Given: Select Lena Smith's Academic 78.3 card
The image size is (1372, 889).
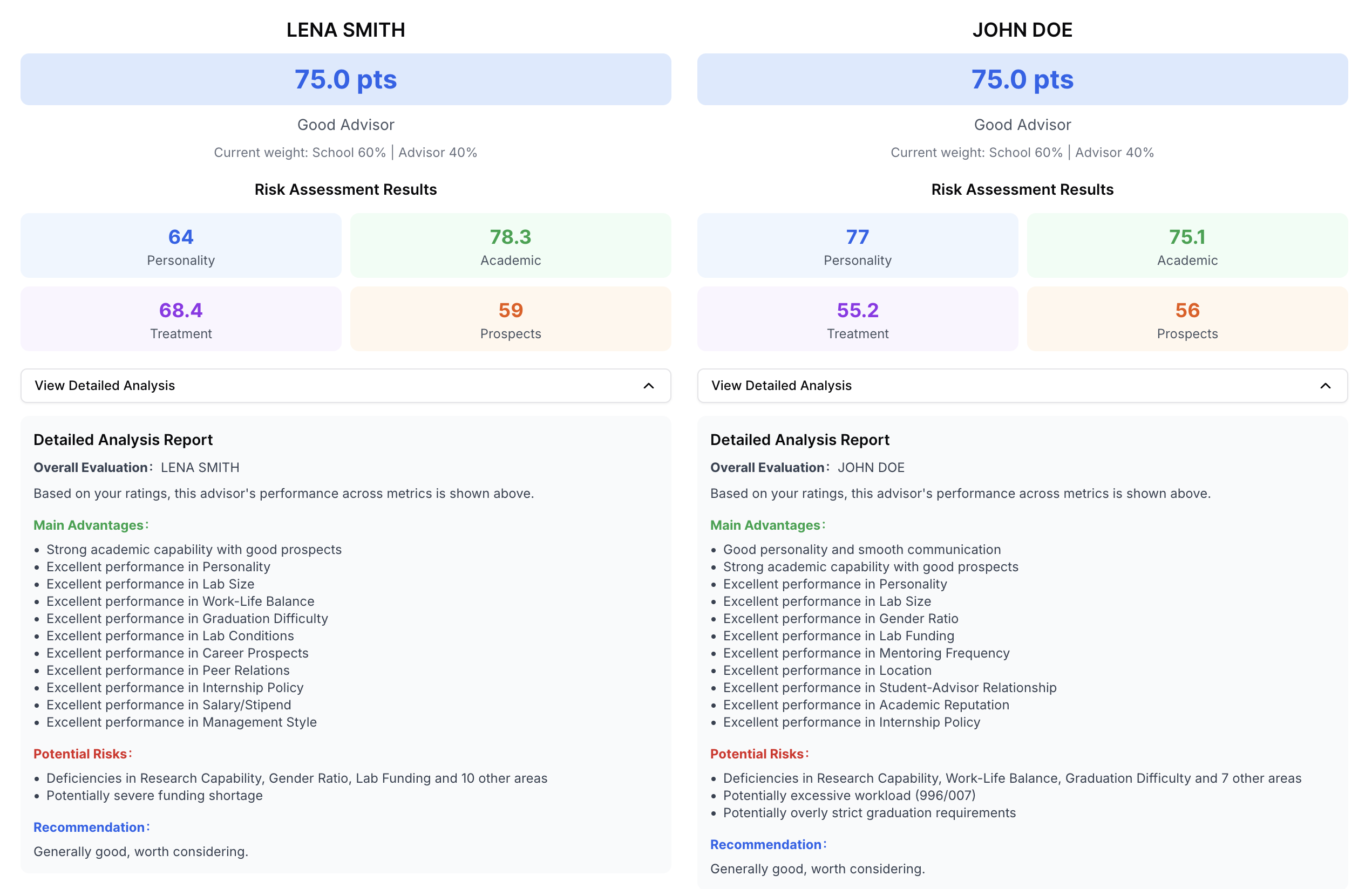Looking at the screenshot, I should click(x=511, y=245).
